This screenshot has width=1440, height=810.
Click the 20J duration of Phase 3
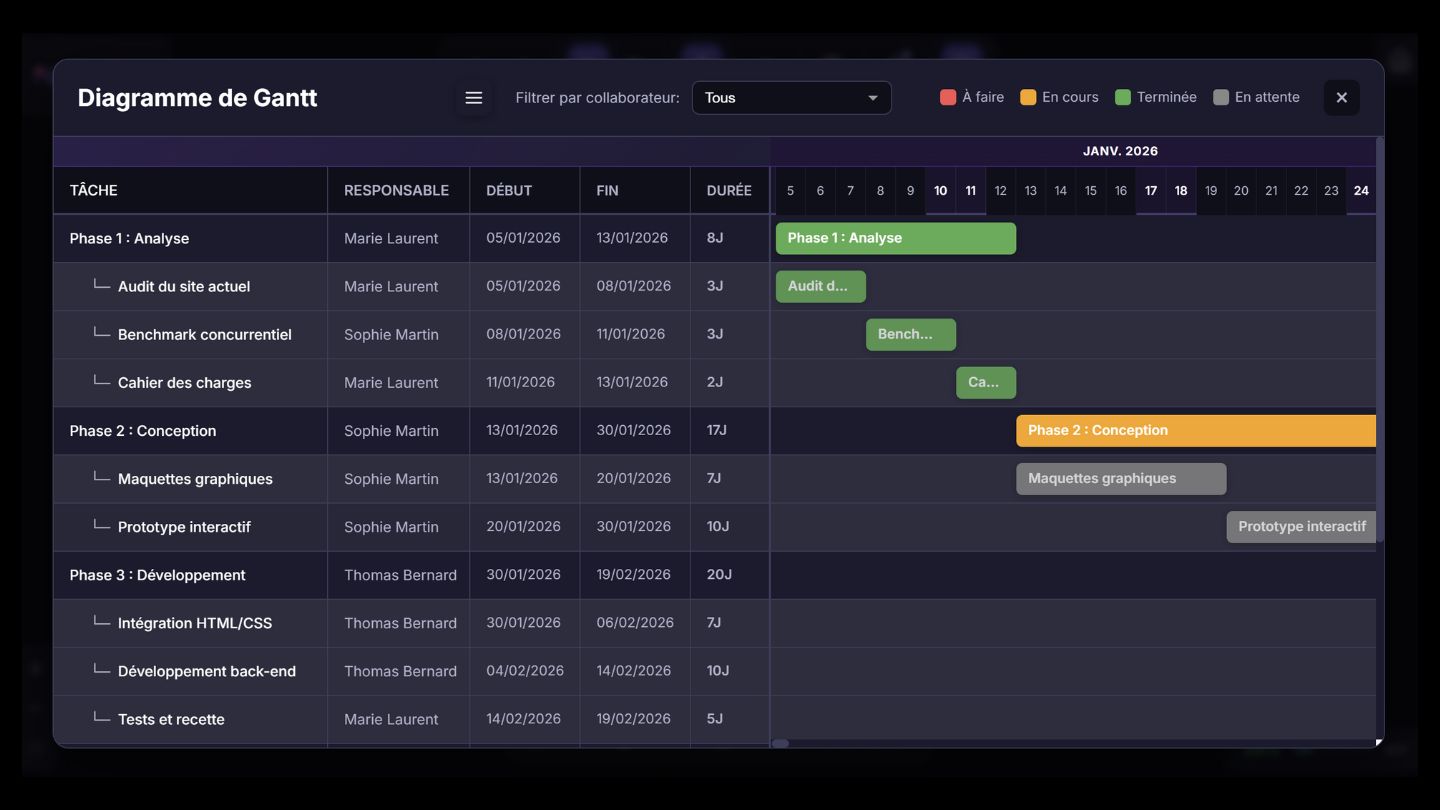tap(719, 574)
